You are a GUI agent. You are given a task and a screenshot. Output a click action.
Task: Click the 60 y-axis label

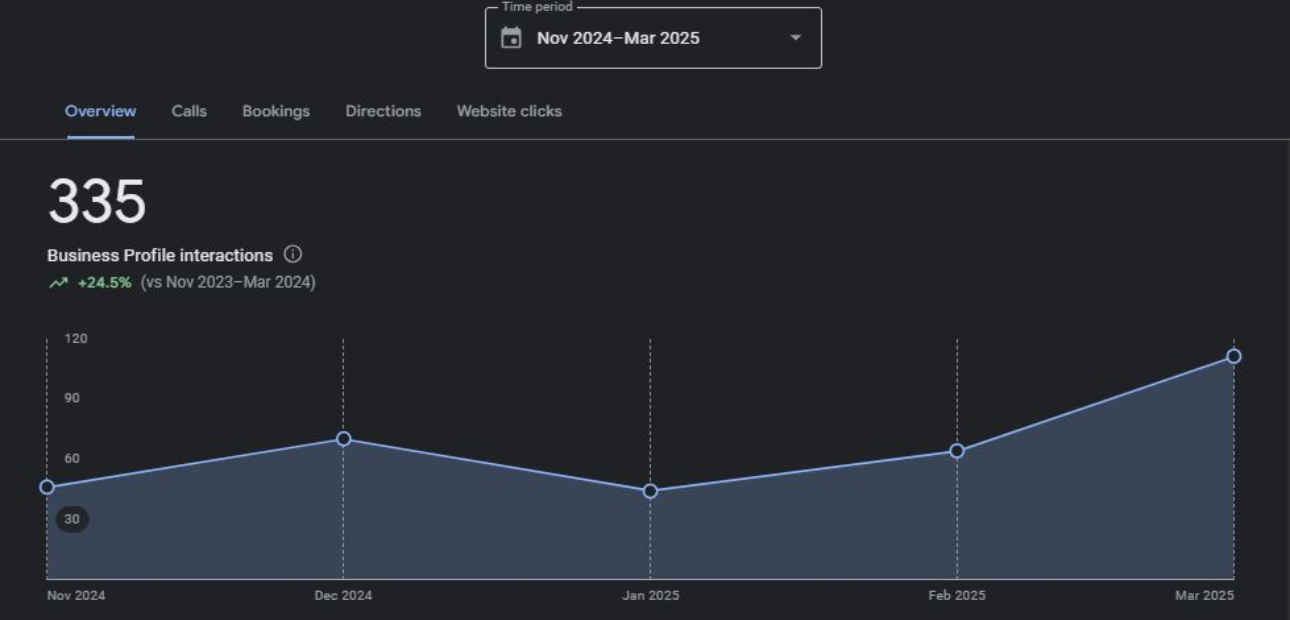tap(72, 459)
